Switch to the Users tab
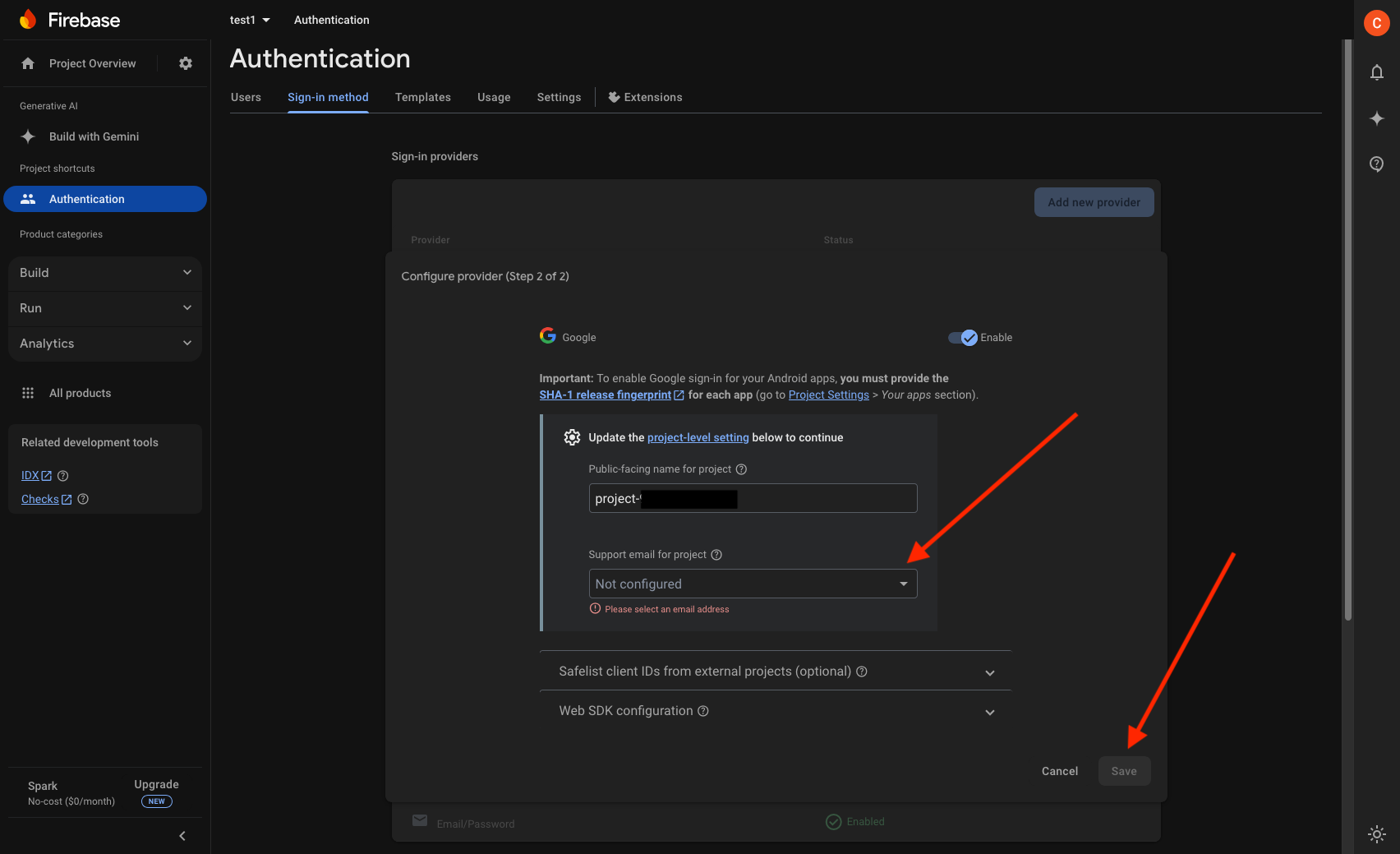1400x854 pixels. click(x=246, y=97)
